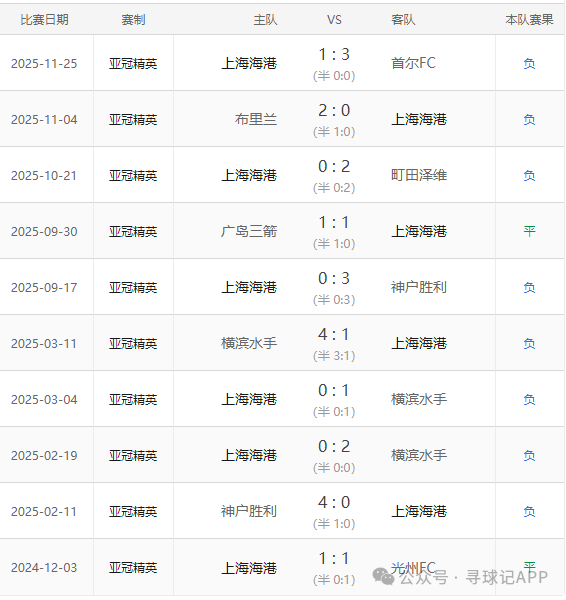566x600 pixels.
Task: Click 亚冠精英 in the 2025-11-25 row
Action: point(133,64)
